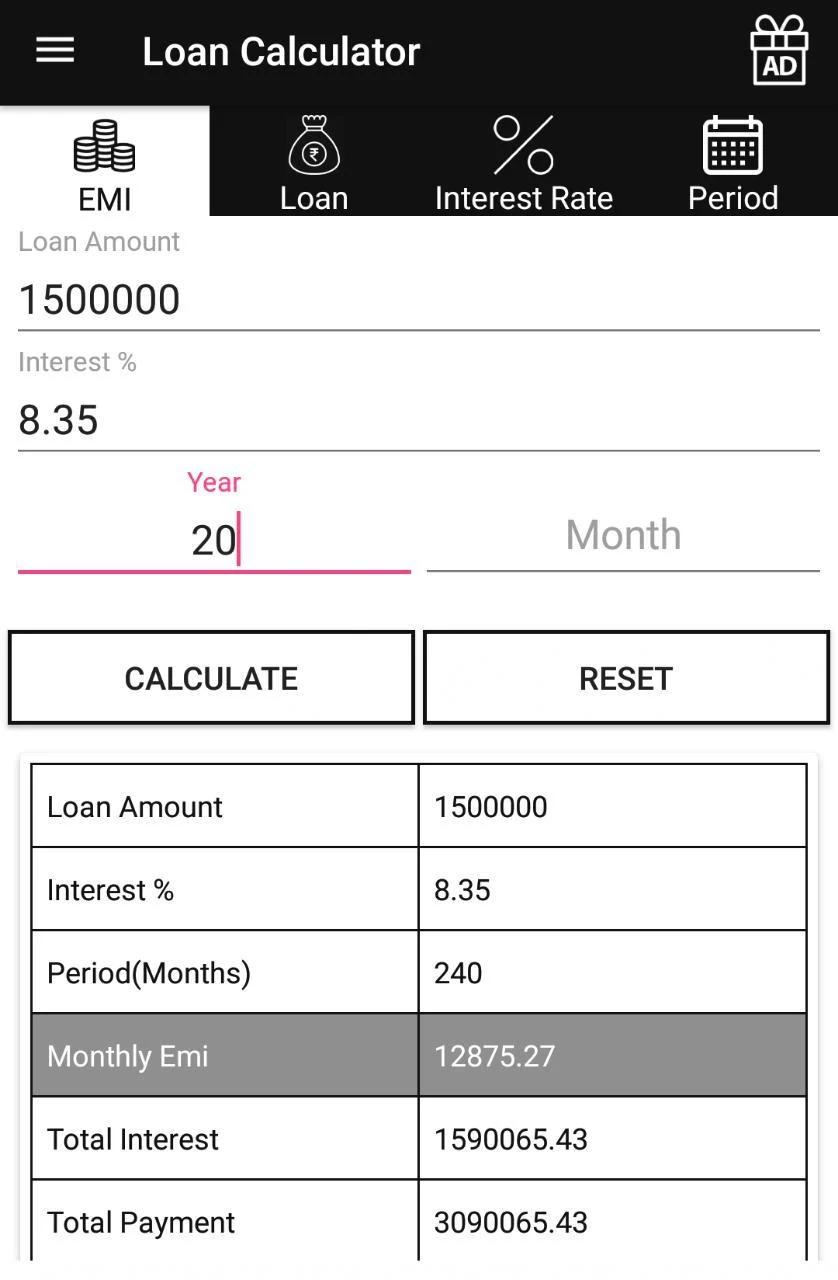Tap the Month input field
The image size is (838, 1280).
coord(623,536)
